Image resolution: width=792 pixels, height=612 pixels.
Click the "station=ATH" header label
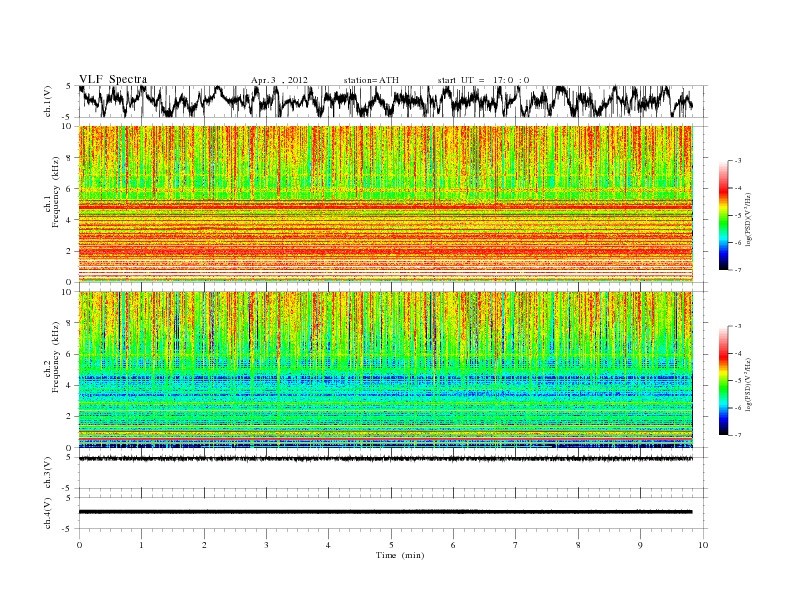click(371, 80)
